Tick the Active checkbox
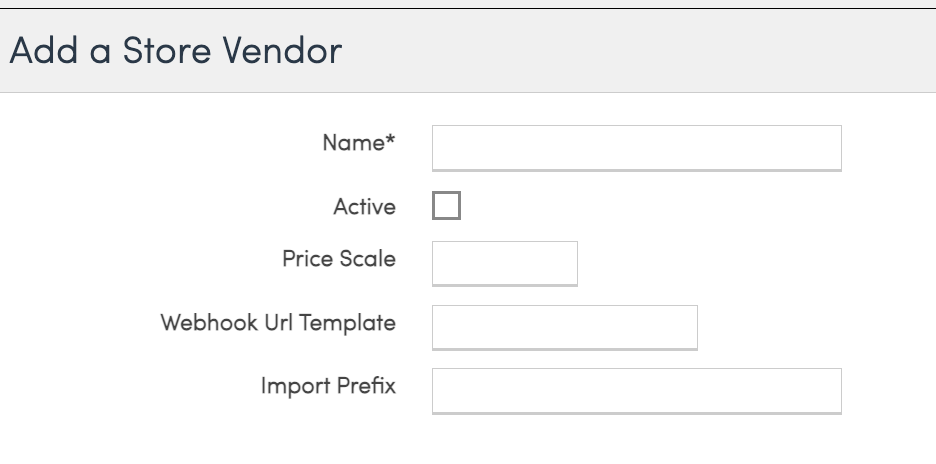 [447, 205]
